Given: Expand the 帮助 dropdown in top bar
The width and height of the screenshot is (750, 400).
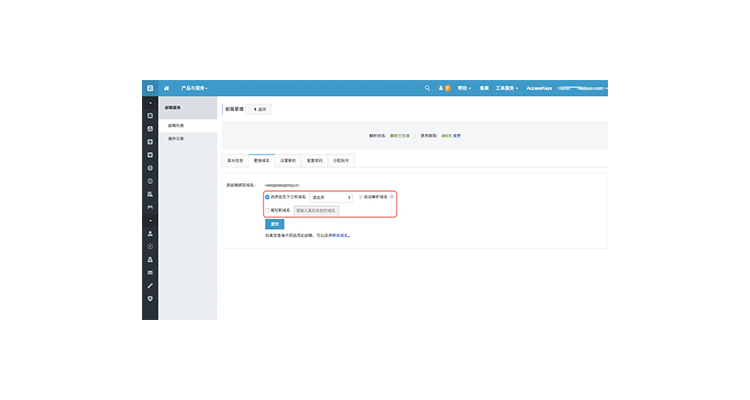Looking at the screenshot, I should pos(464,88).
